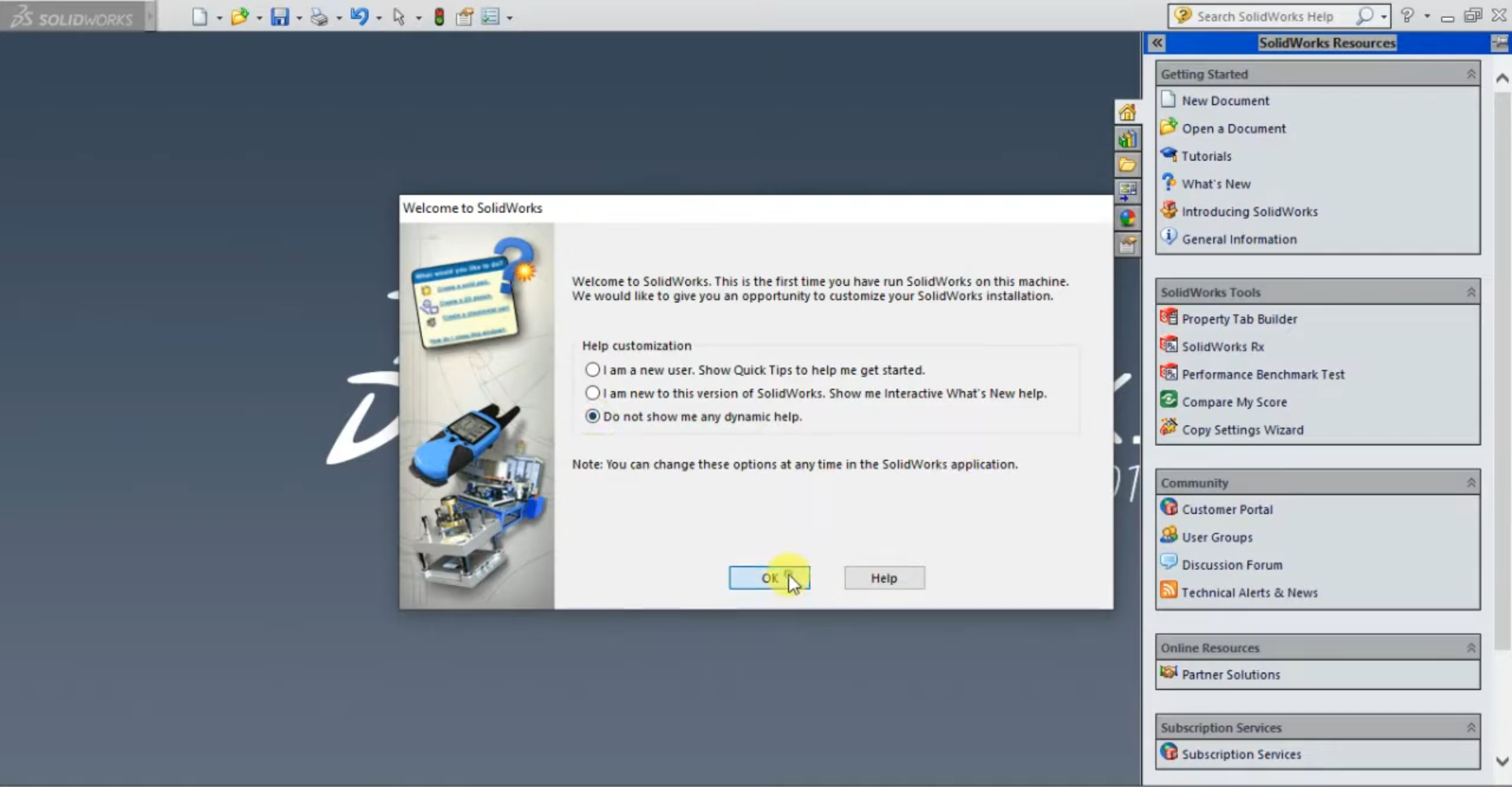Collapse the SolidWorks Tools section
Screen dimensions: 1512x787
1470,292
